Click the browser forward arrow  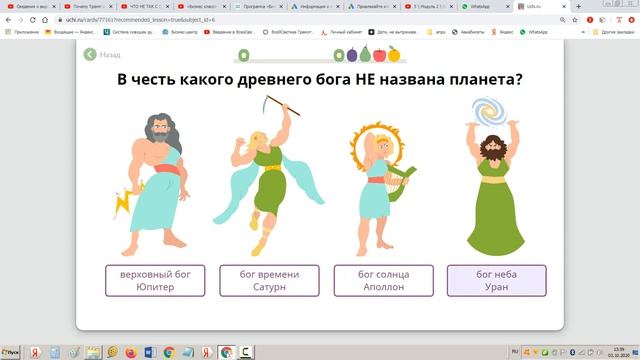(x=20, y=20)
